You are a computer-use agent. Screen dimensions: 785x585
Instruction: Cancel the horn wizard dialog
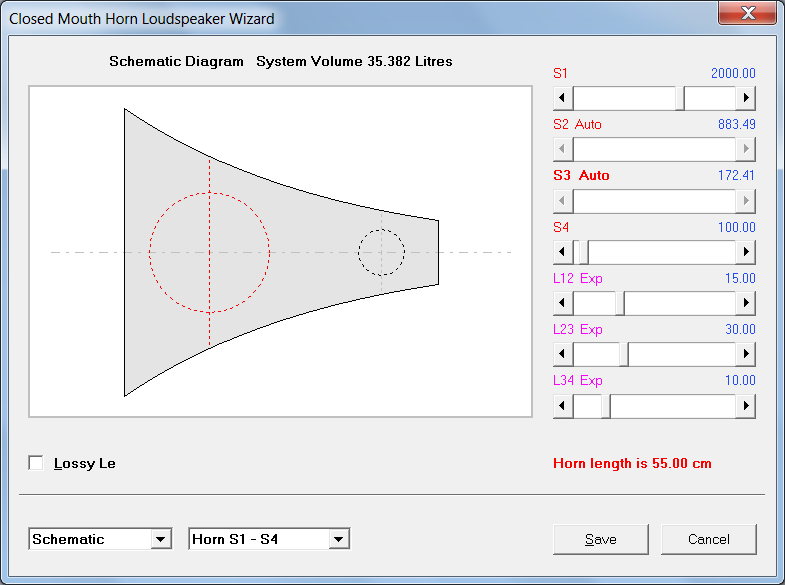tap(708, 539)
